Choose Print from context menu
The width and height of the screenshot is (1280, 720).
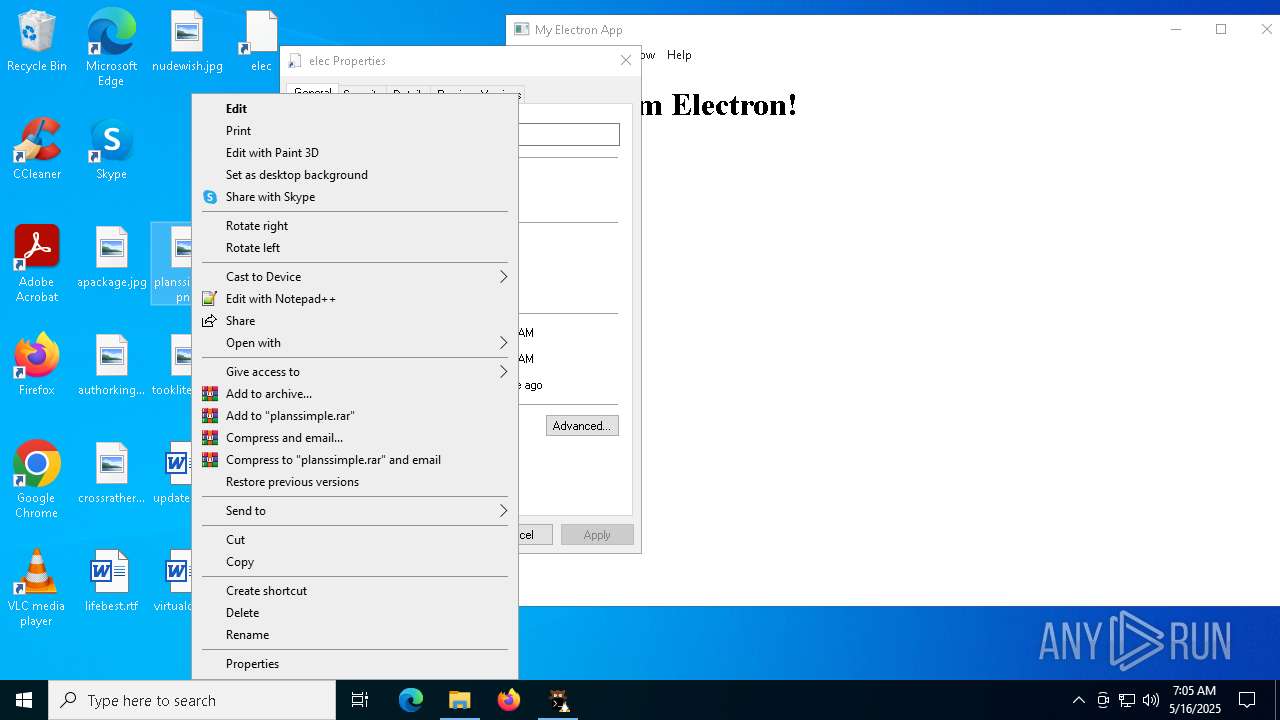point(355,131)
